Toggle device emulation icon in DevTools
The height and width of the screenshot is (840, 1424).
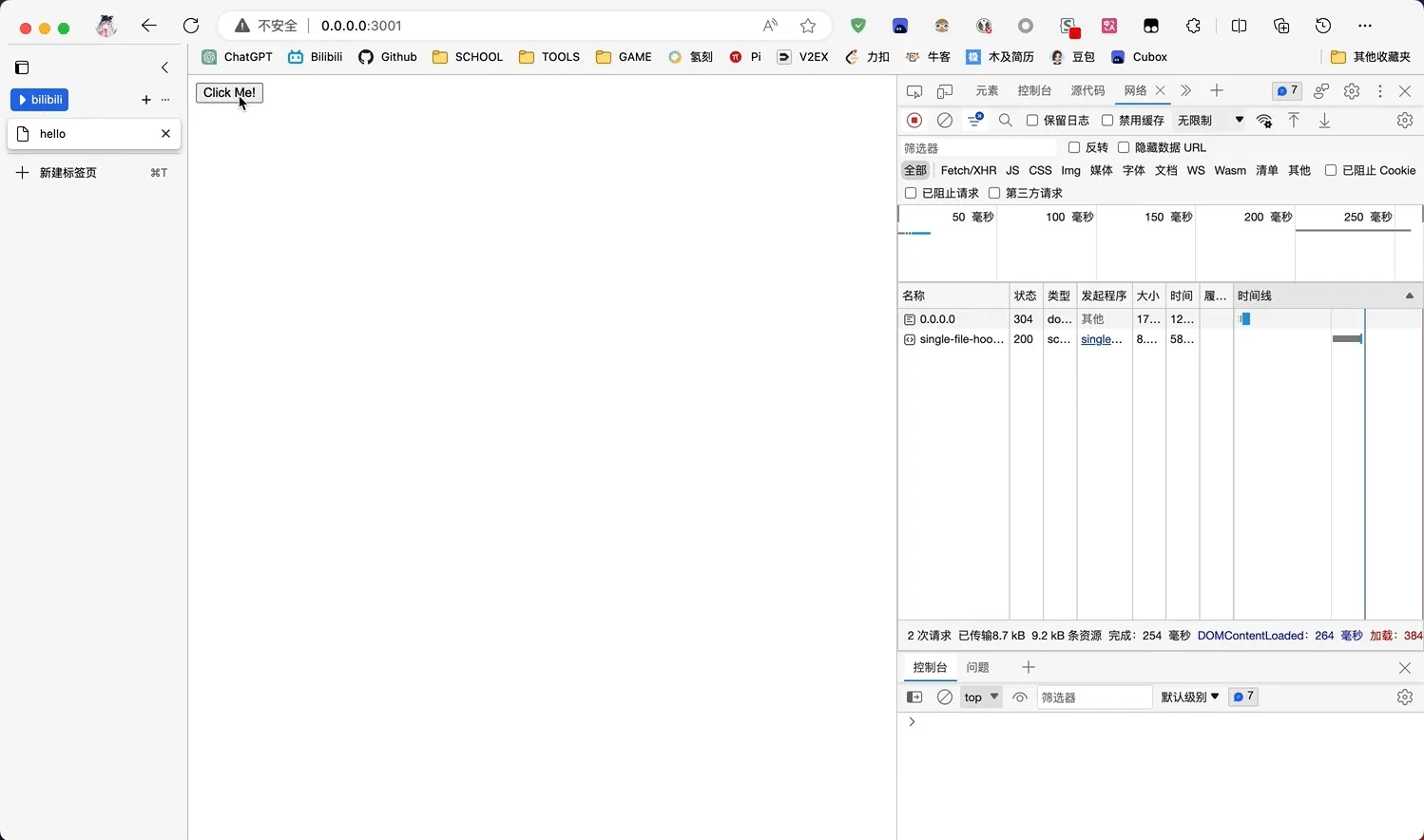pos(945,91)
